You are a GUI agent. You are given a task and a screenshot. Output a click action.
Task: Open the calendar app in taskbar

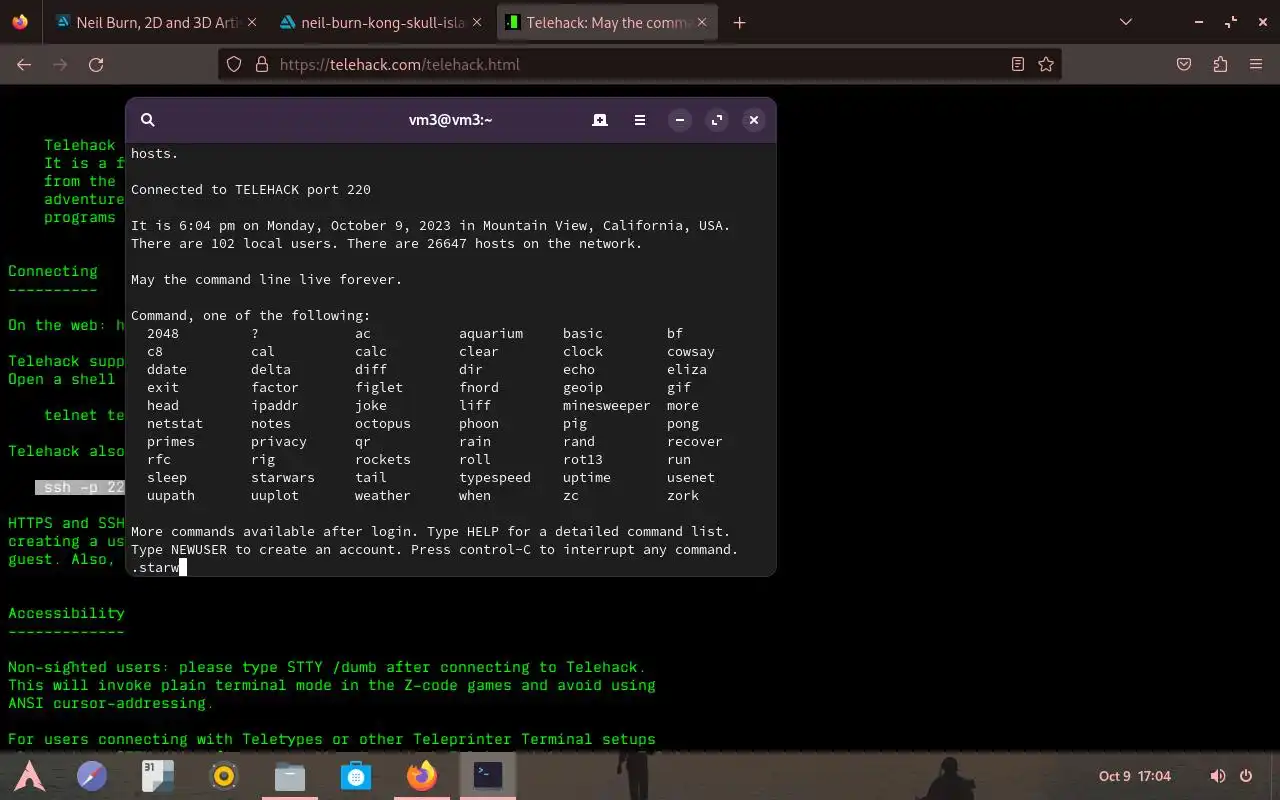[158, 775]
